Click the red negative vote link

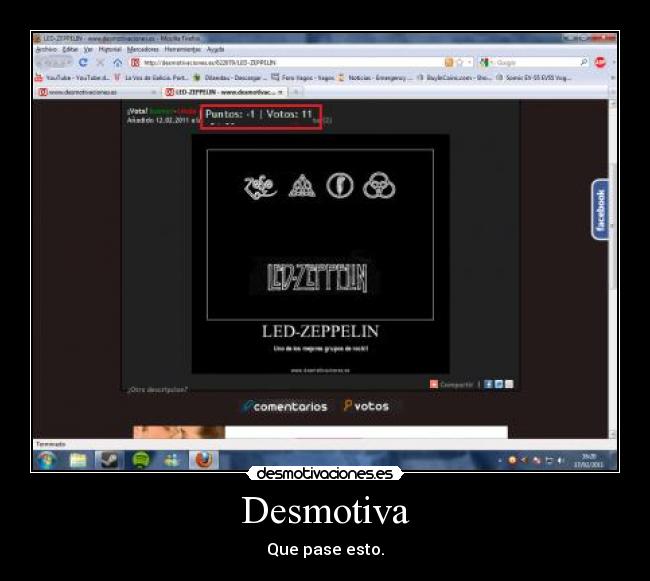(x=186, y=111)
